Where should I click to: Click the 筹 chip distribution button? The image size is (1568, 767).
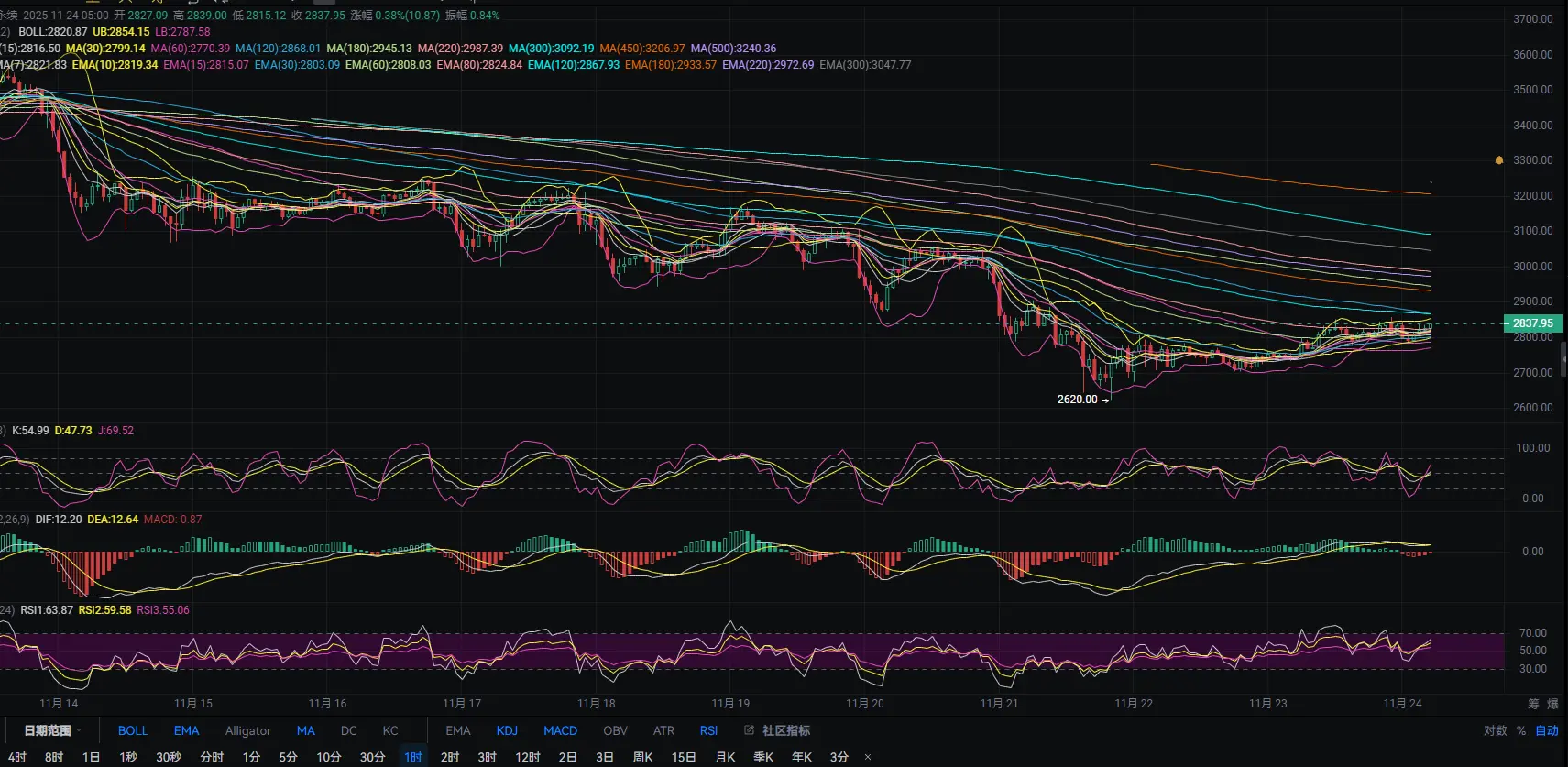(1533, 704)
